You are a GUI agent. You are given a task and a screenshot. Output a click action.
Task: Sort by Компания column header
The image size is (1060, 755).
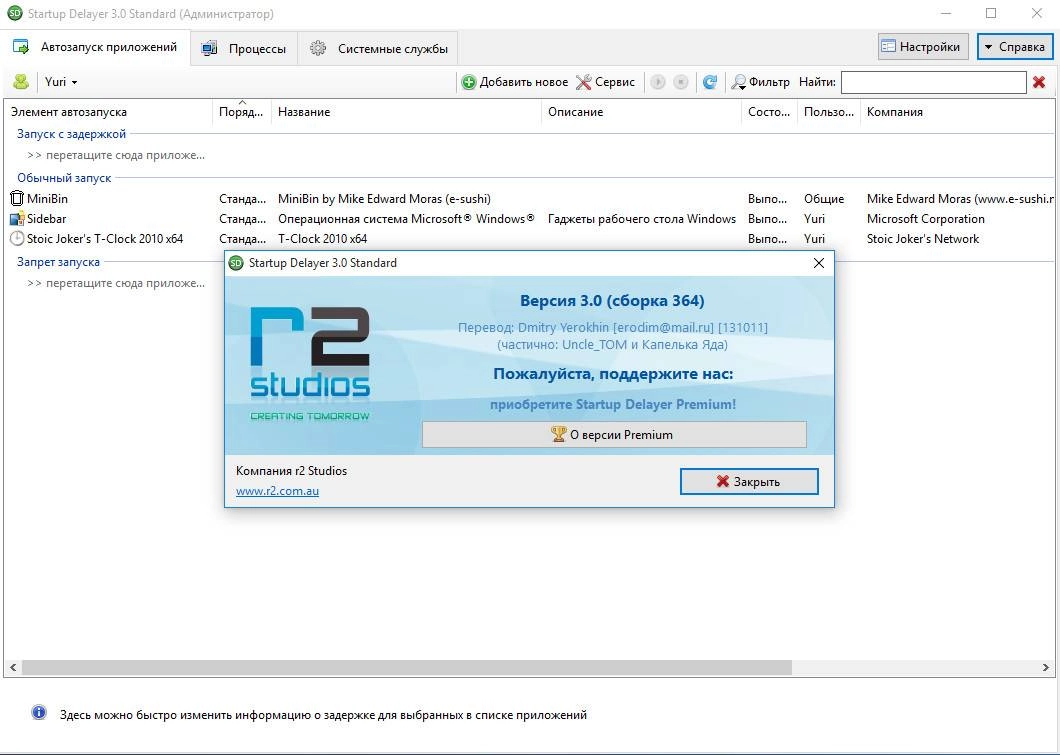pyautogui.click(x=958, y=112)
